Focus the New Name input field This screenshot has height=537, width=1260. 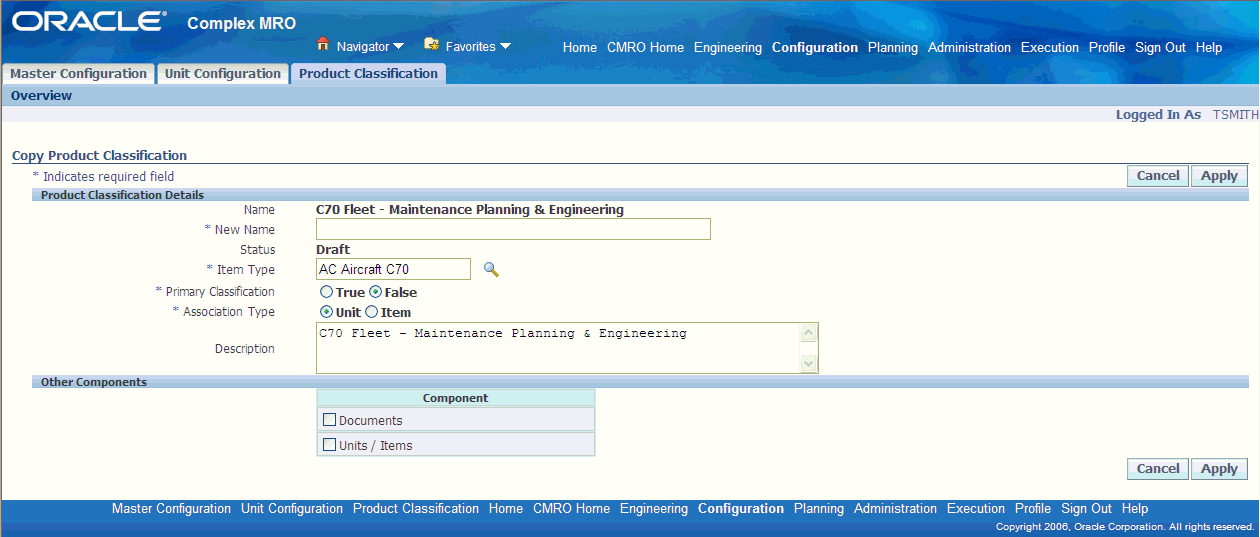coord(513,229)
